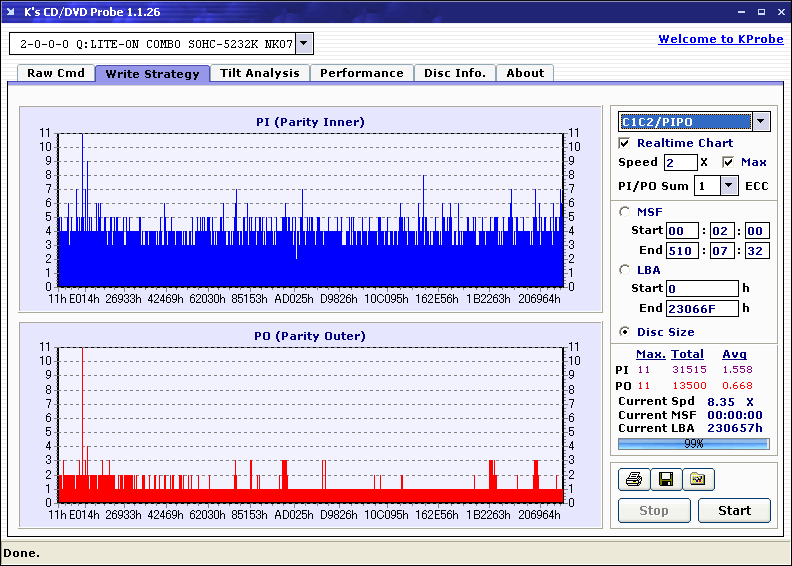Image resolution: width=792 pixels, height=566 pixels.
Task: Click the printer icon to print chart
Action: tap(633, 480)
